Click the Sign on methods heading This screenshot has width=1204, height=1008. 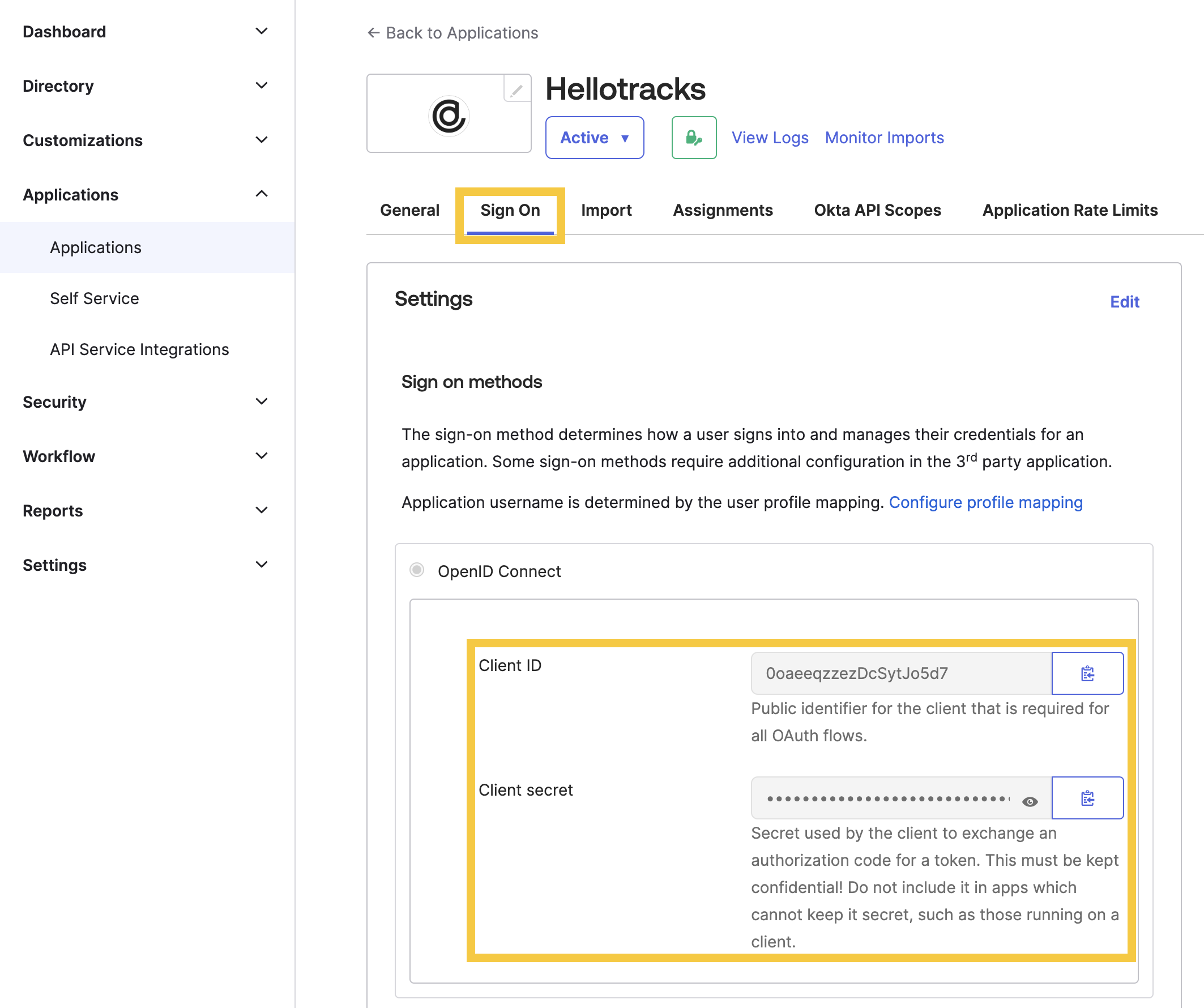click(x=471, y=382)
